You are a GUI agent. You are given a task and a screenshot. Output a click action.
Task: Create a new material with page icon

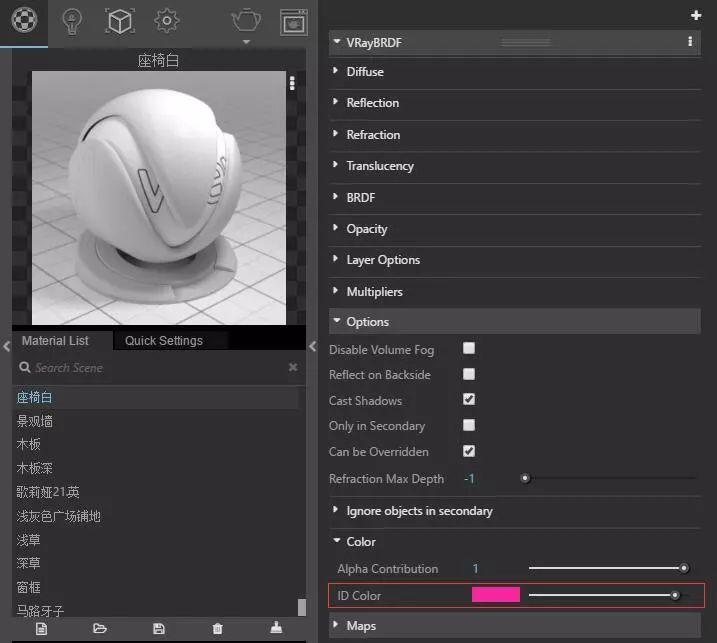coord(41,629)
